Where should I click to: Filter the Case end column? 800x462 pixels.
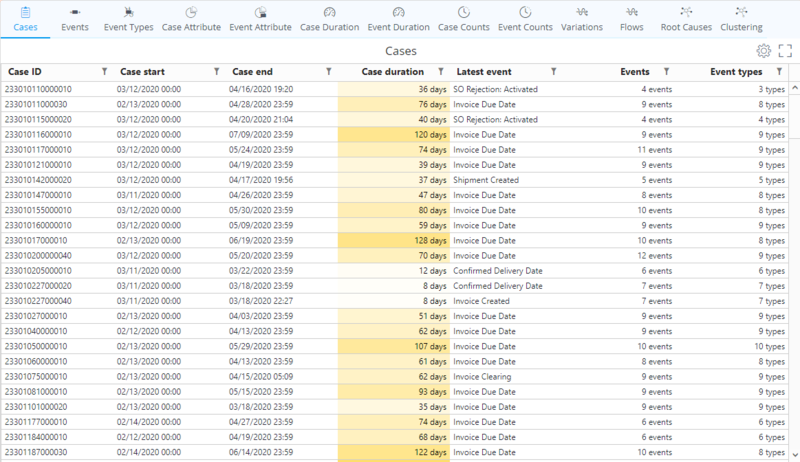coord(329,72)
